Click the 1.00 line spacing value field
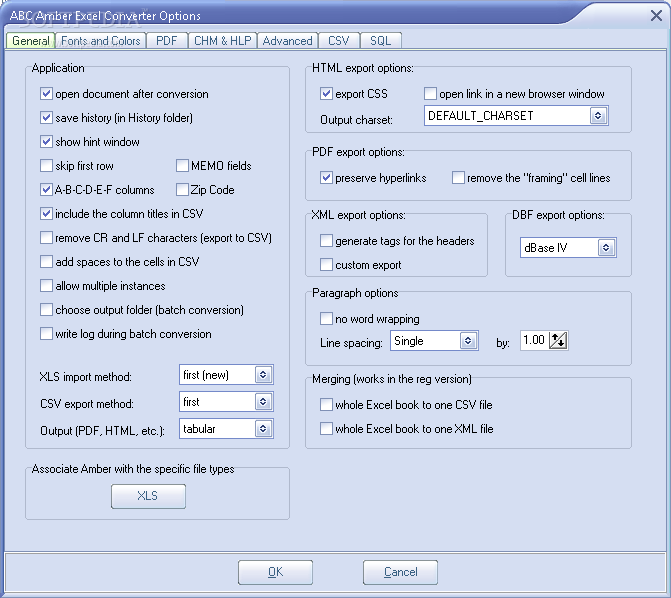Screen dimensions: 671x598 (534, 341)
